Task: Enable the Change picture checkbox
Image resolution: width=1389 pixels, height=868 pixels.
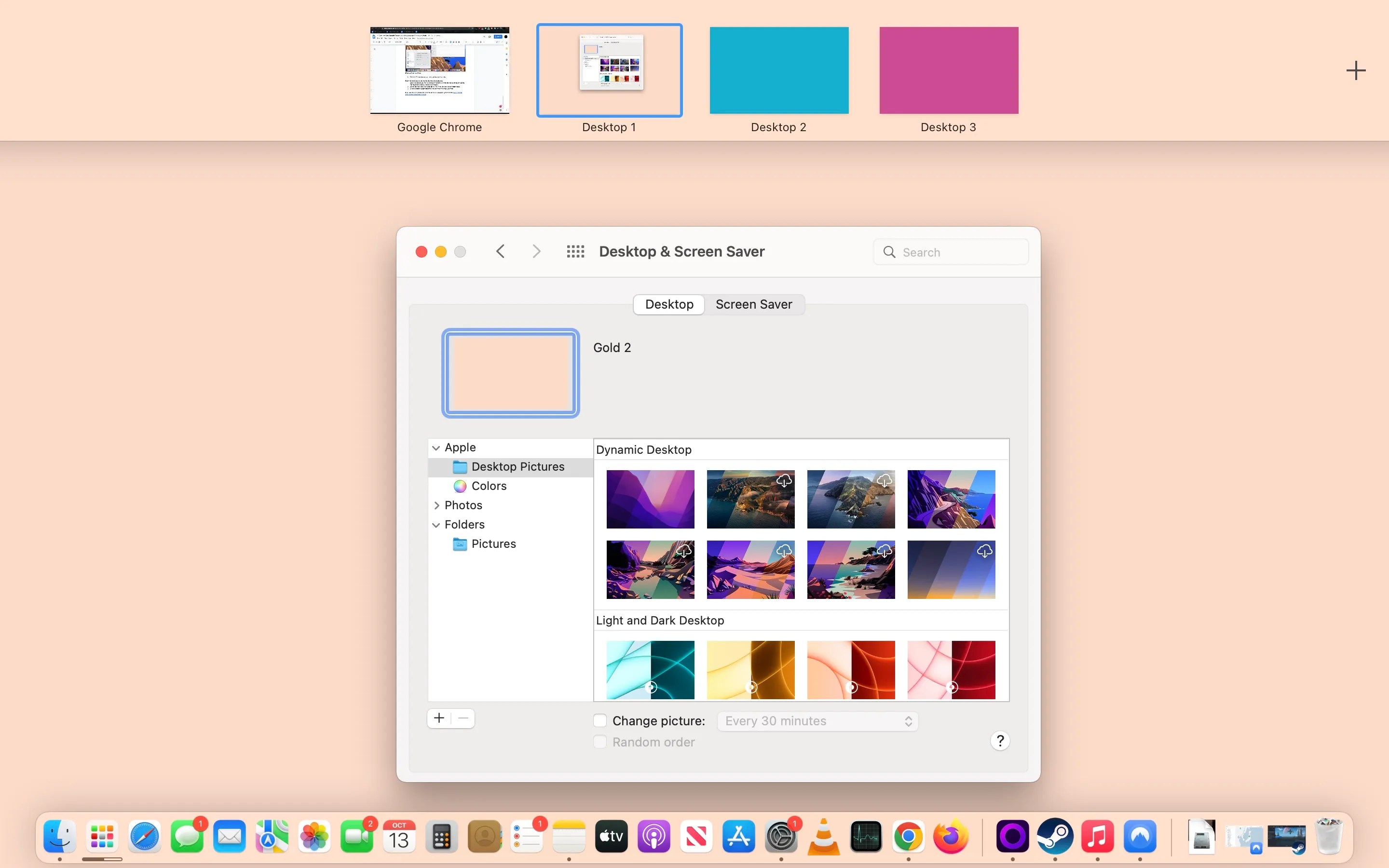Action: 600,720
